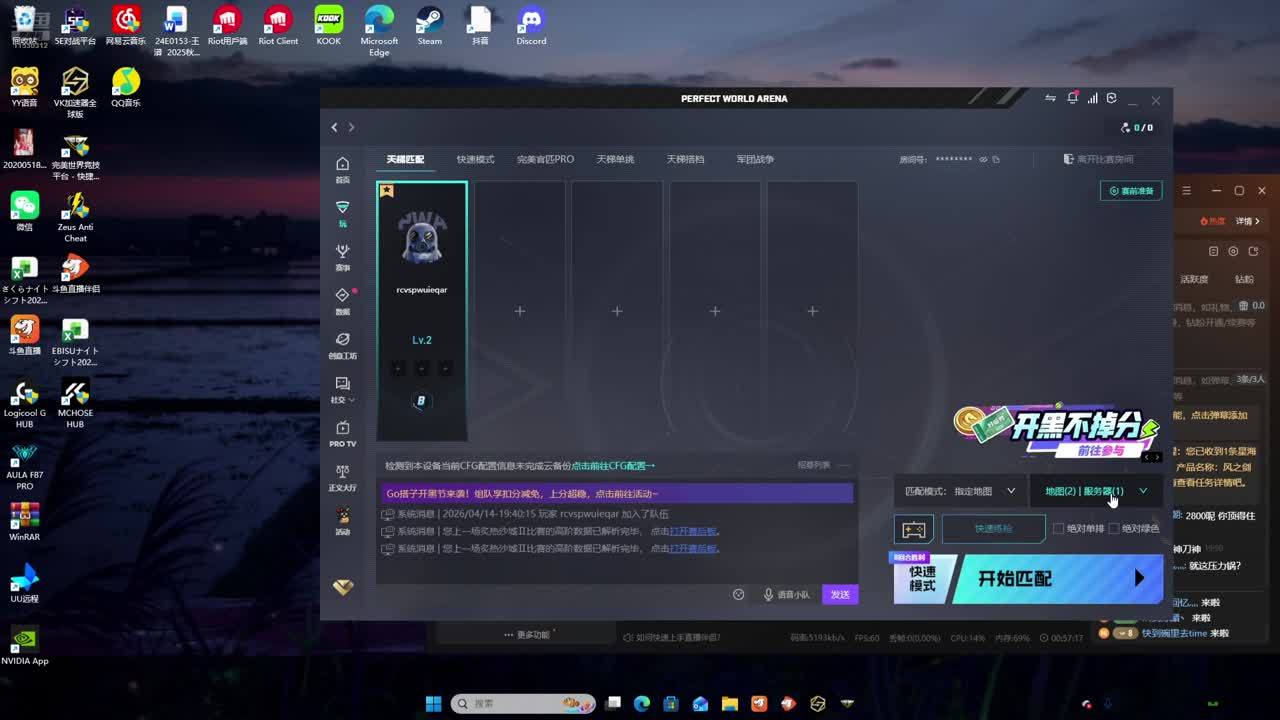
Task: Open the 微信 WeChat desktop shortcut
Action: pyautogui.click(x=24, y=212)
